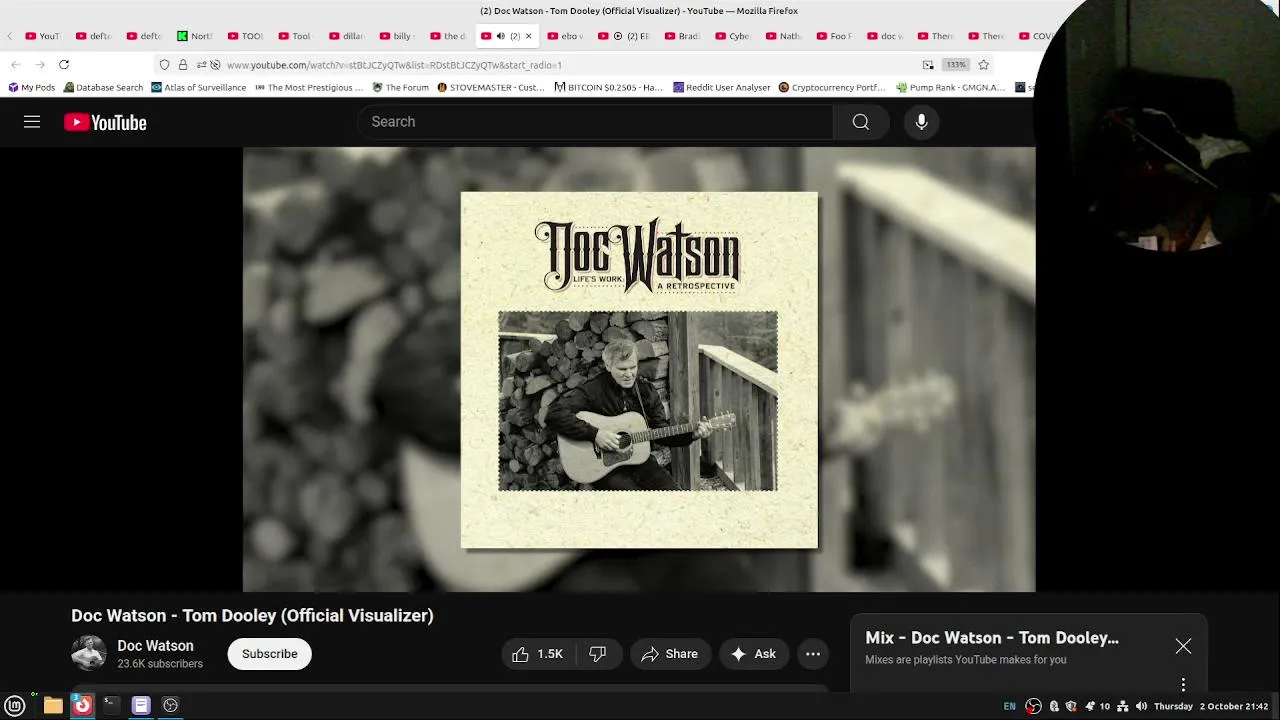
Task: Switch to the COVI tab
Action: click(1036, 36)
